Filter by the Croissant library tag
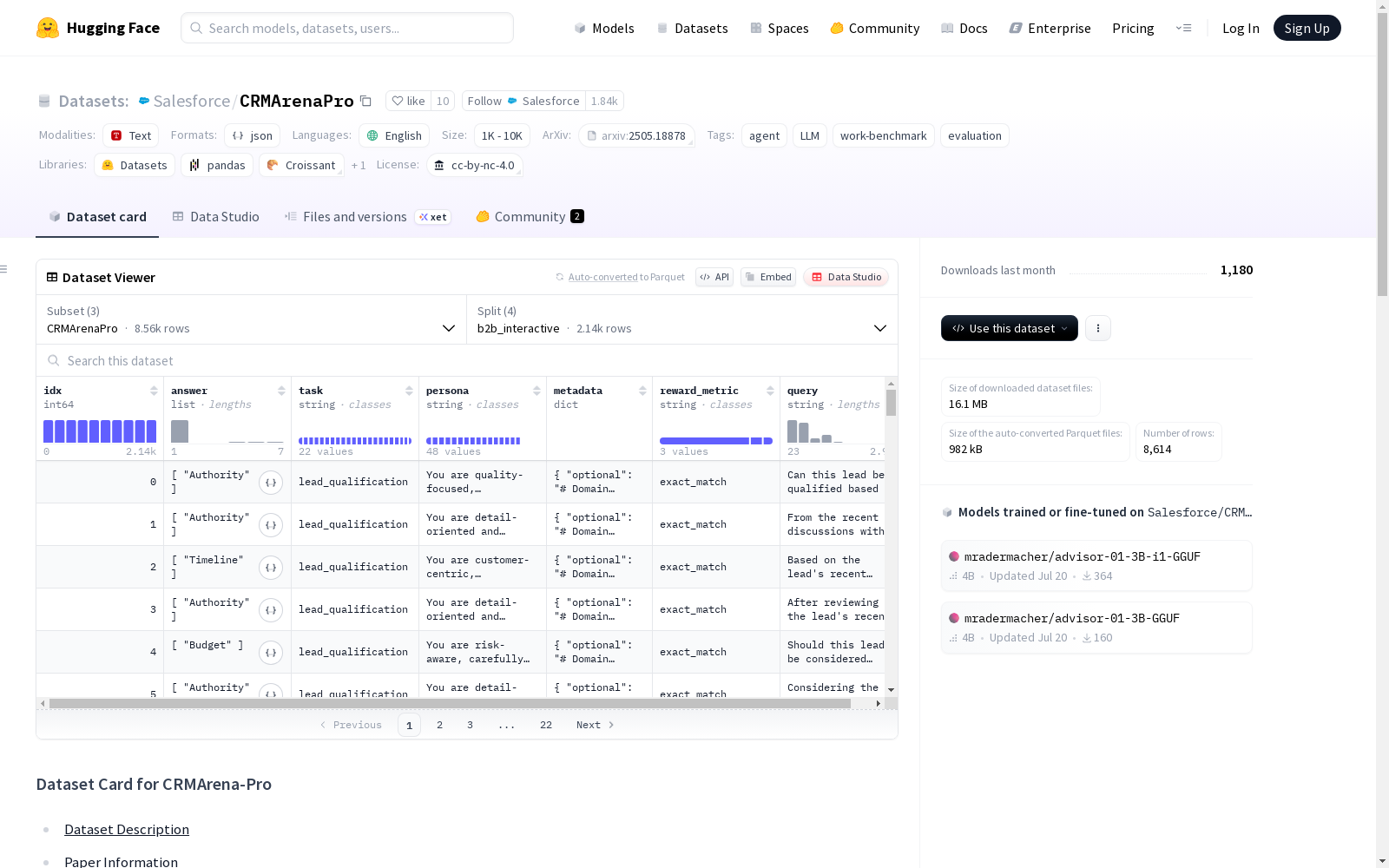Screen dimensions: 1389x868 (x=301, y=165)
